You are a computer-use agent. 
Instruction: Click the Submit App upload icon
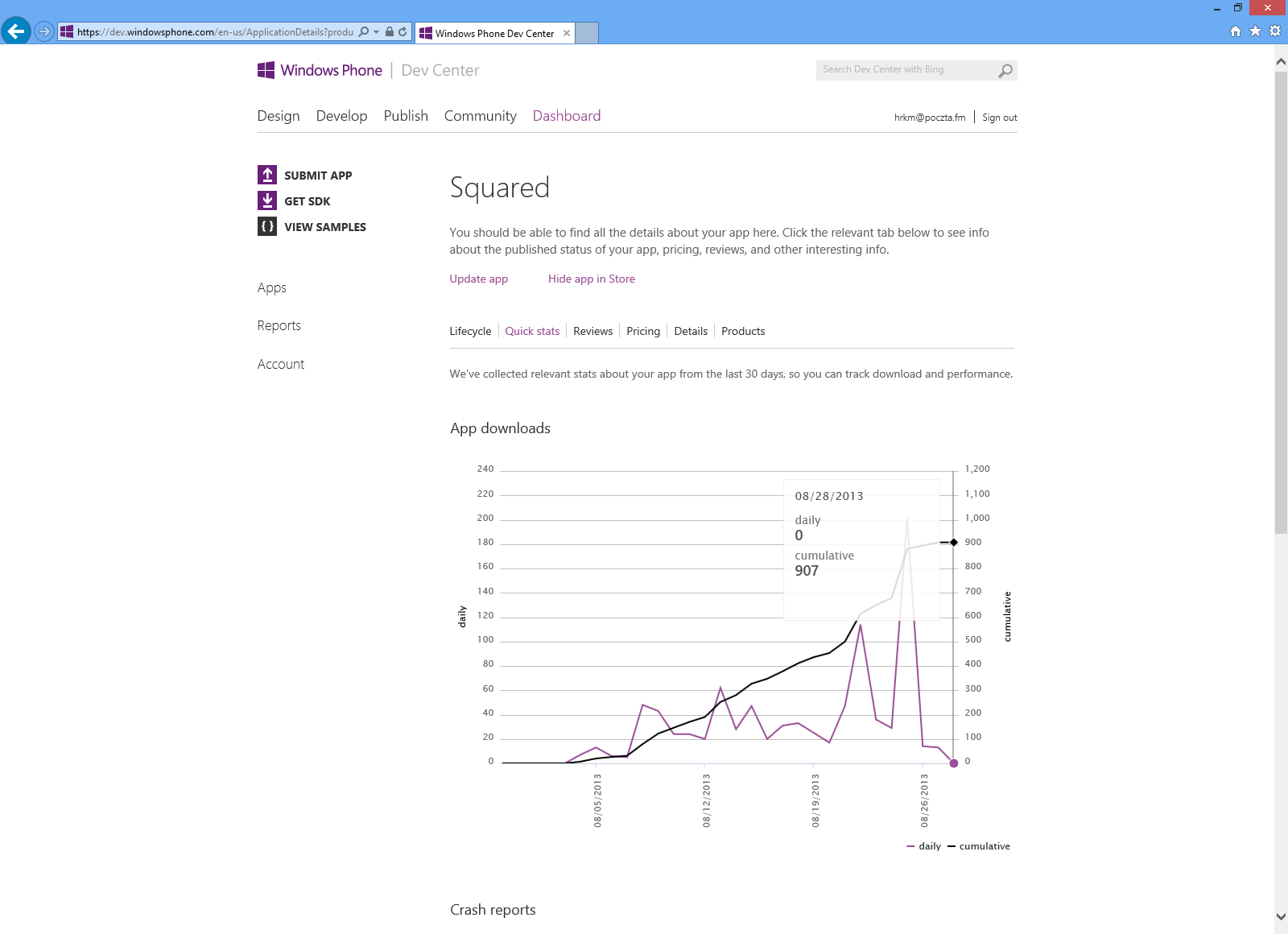(x=267, y=175)
